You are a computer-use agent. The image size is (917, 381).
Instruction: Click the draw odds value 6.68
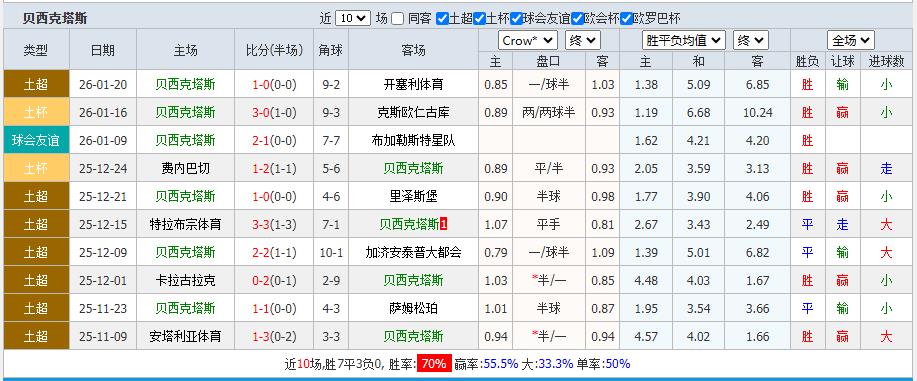click(x=699, y=112)
